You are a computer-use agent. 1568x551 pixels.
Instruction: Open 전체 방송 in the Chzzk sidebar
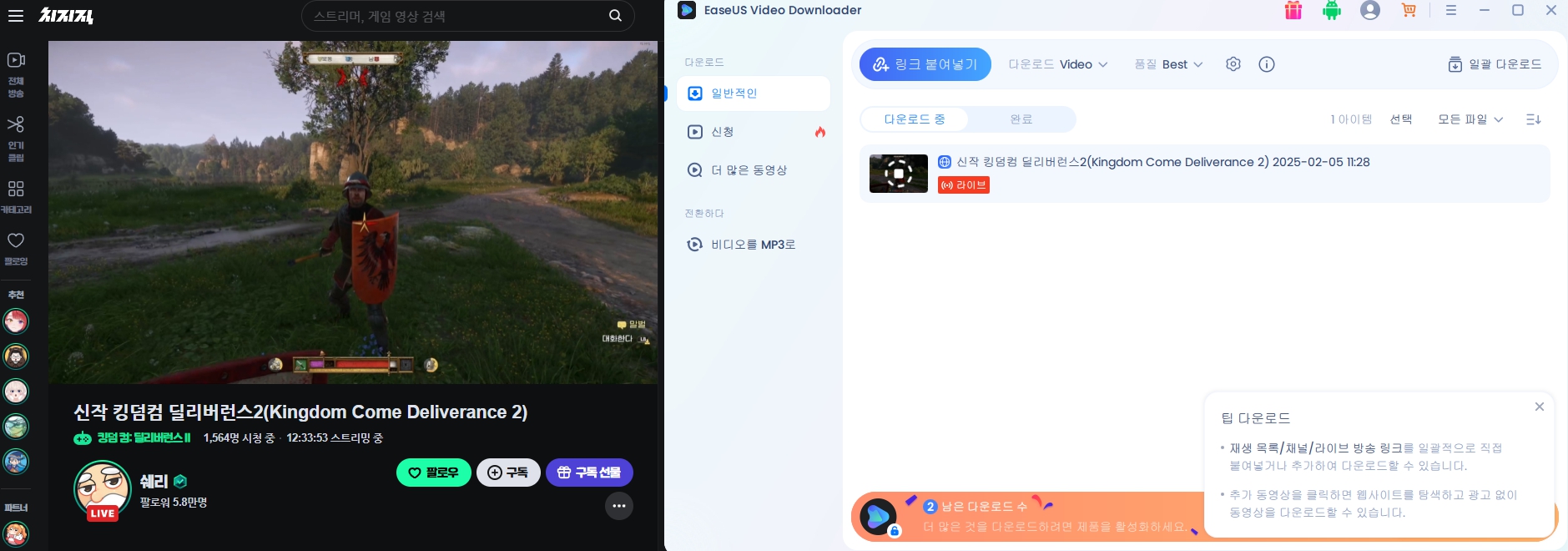[x=16, y=74]
